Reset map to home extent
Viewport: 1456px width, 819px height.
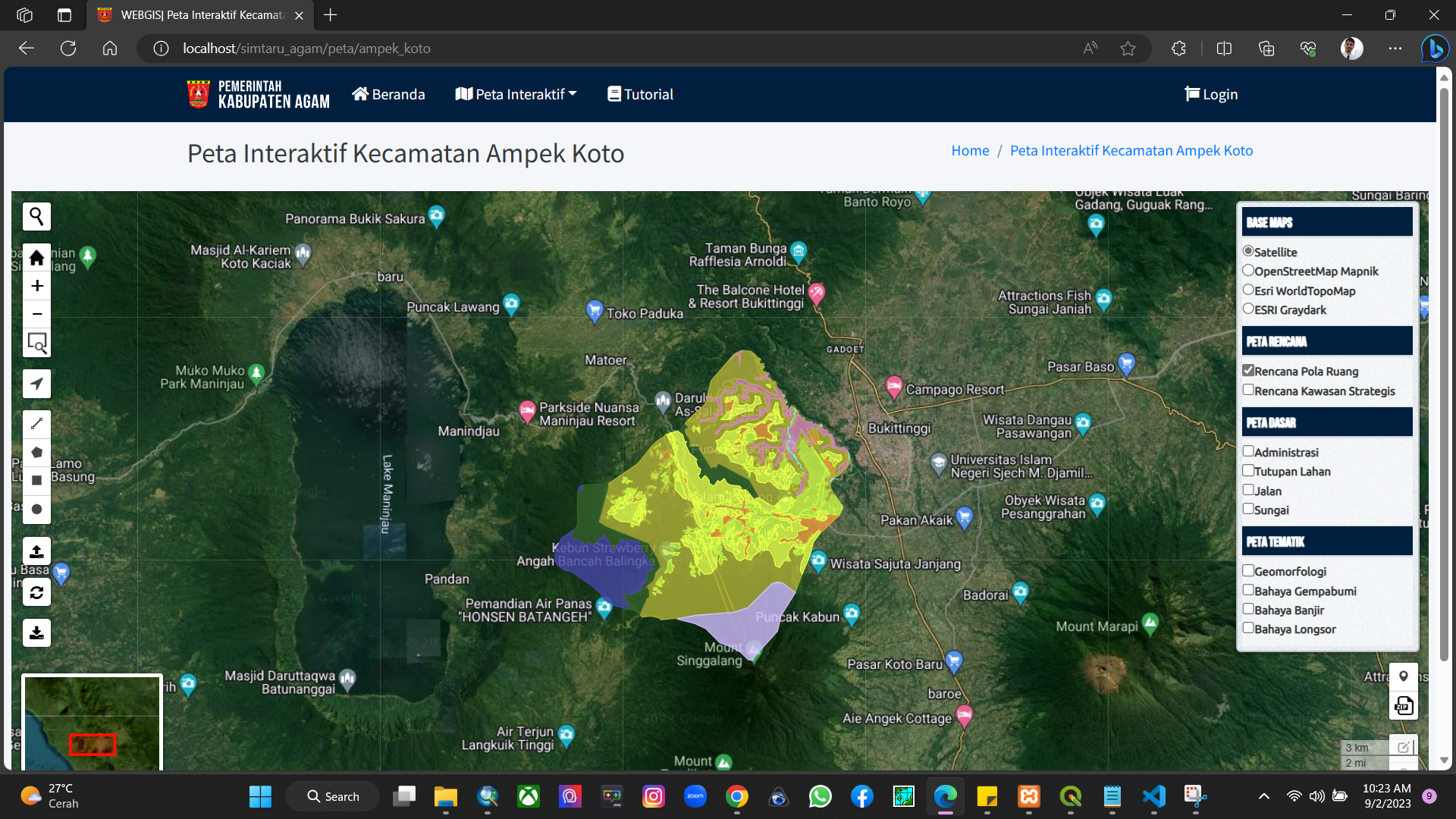[x=36, y=259]
